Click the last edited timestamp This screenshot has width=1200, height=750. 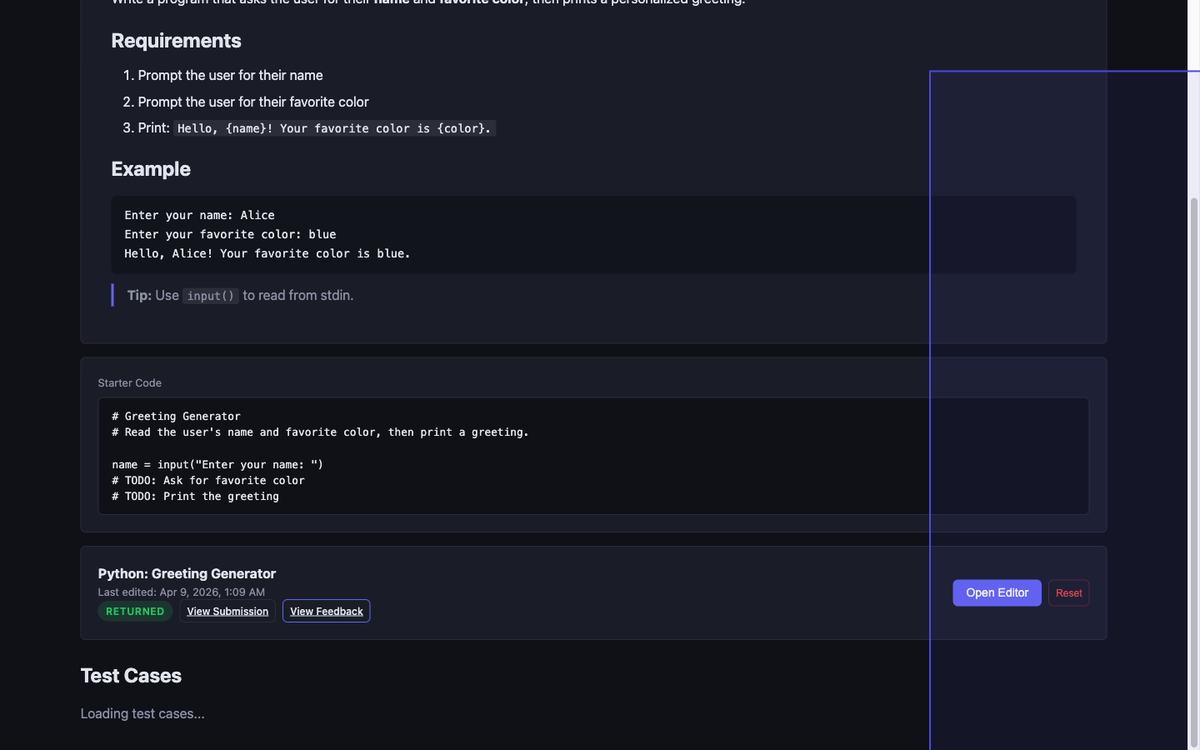181,592
